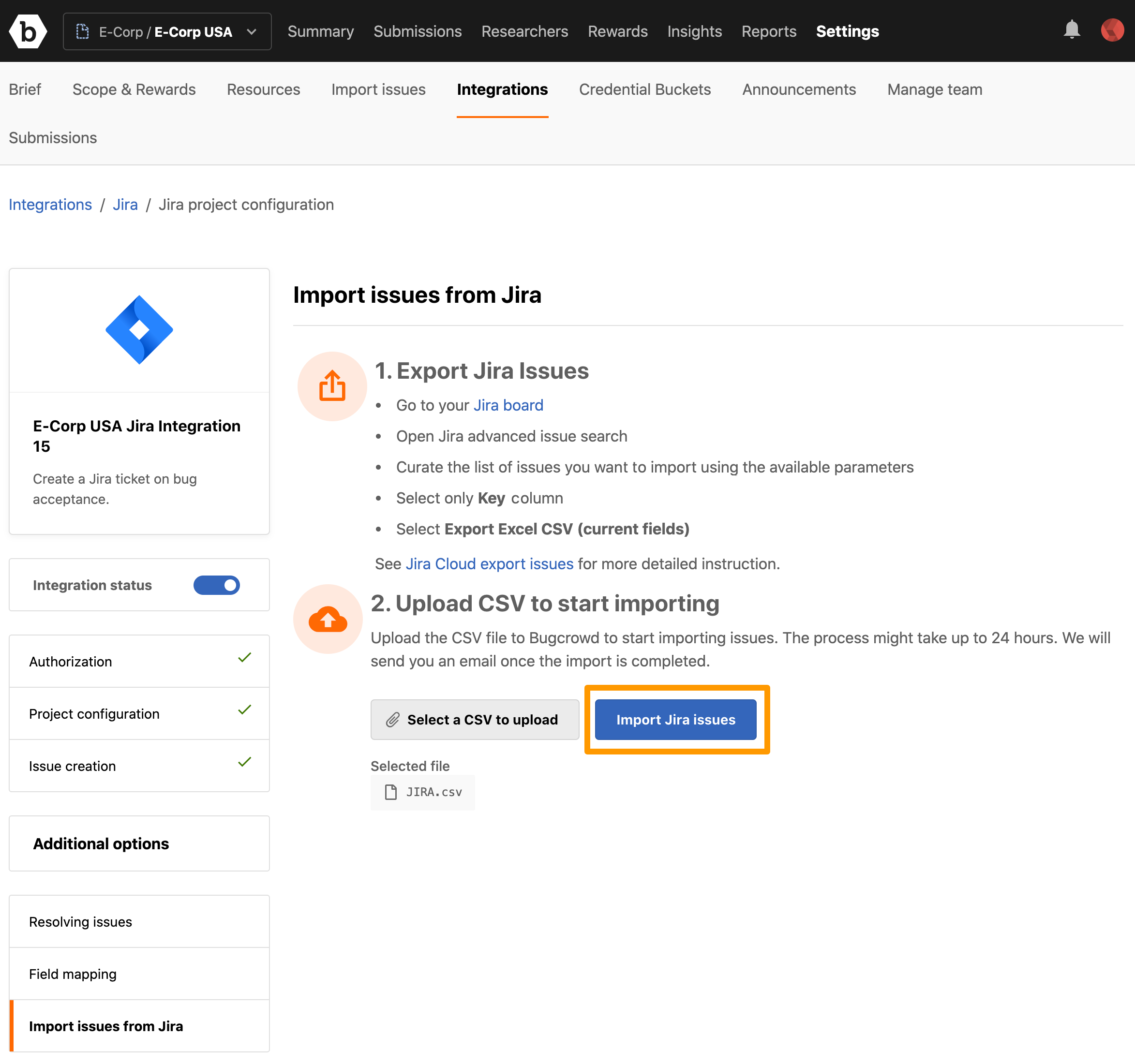The width and height of the screenshot is (1135, 1064).
Task: Click the Import Jira issues button
Action: pos(675,720)
